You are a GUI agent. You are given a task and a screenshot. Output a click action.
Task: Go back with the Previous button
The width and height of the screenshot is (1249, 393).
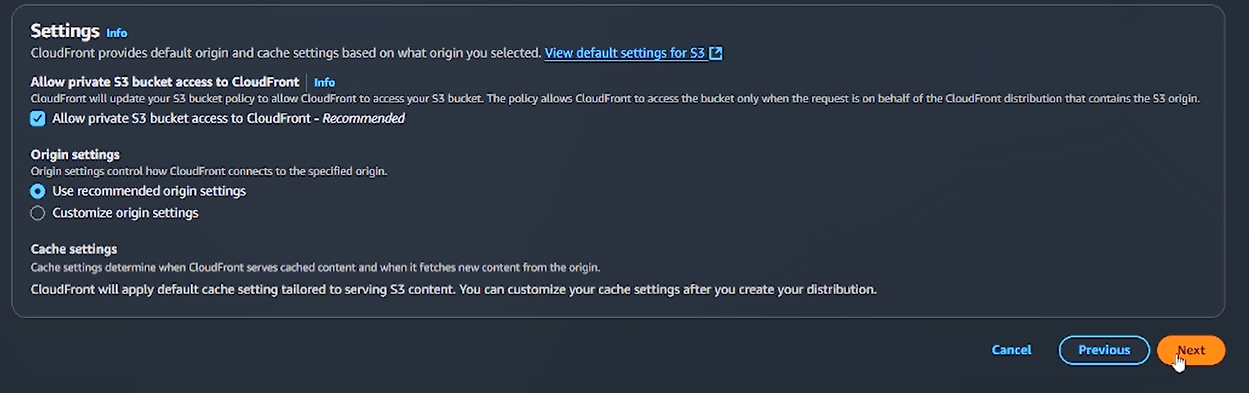pyautogui.click(x=1104, y=350)
